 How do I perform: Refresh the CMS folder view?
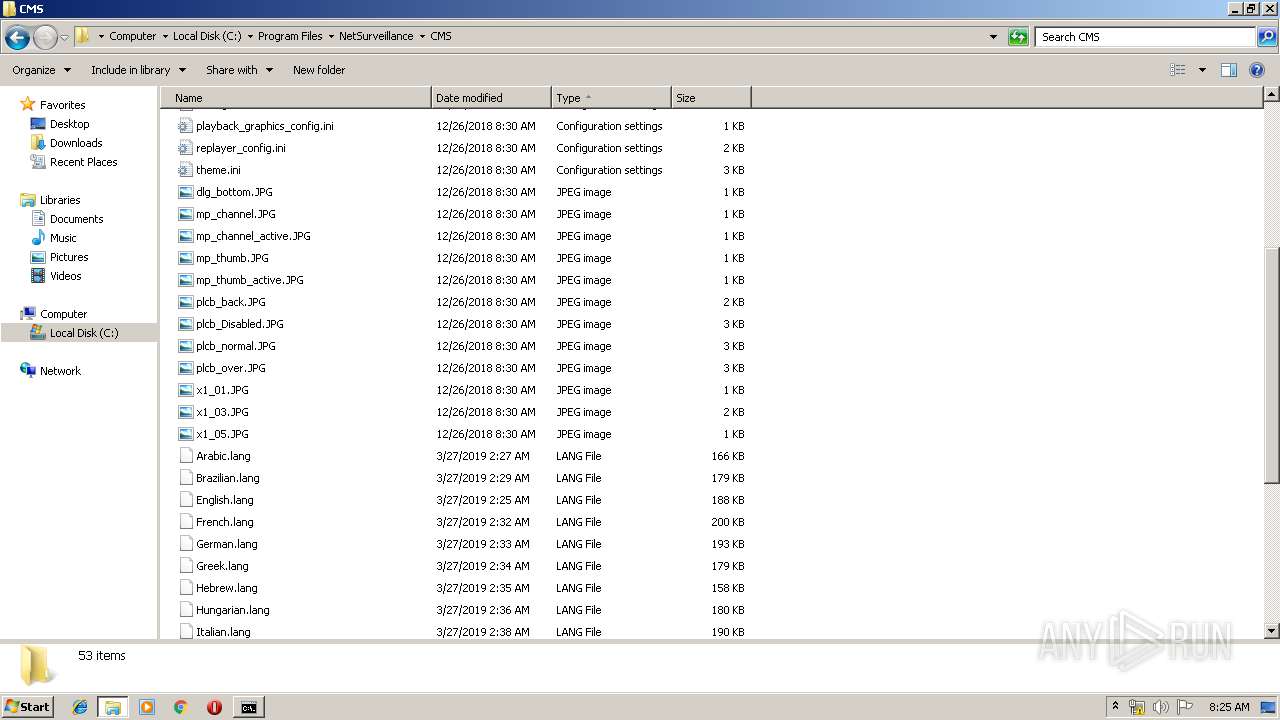click(x=1018, y=37)
